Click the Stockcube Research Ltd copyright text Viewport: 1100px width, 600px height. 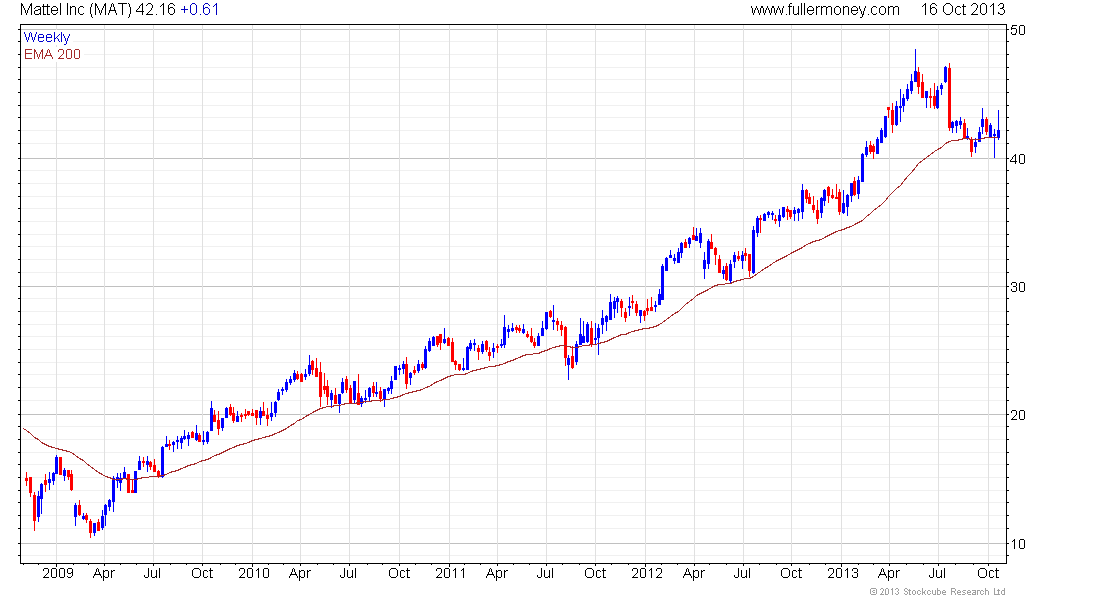(x=937, y=592)
